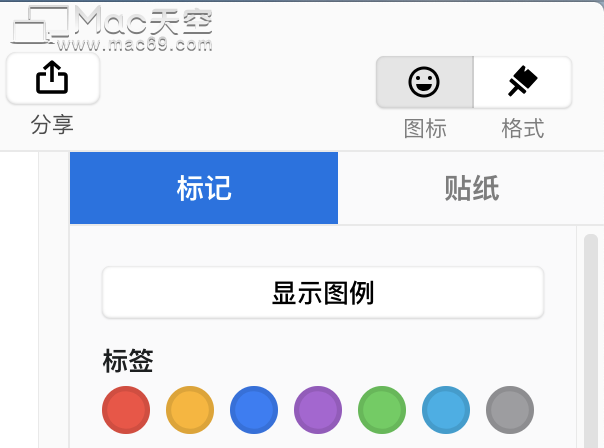This screenshot has height=448, width=604.
Task: Switch to the 标记 tab
Action: tap(204, 188)
